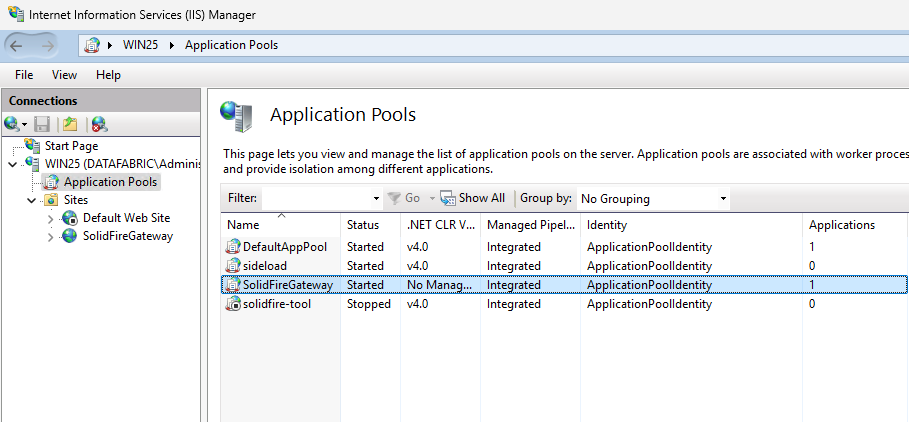Collapse the Sites tree node
The image size is (909, 422).
click(32, 201)
